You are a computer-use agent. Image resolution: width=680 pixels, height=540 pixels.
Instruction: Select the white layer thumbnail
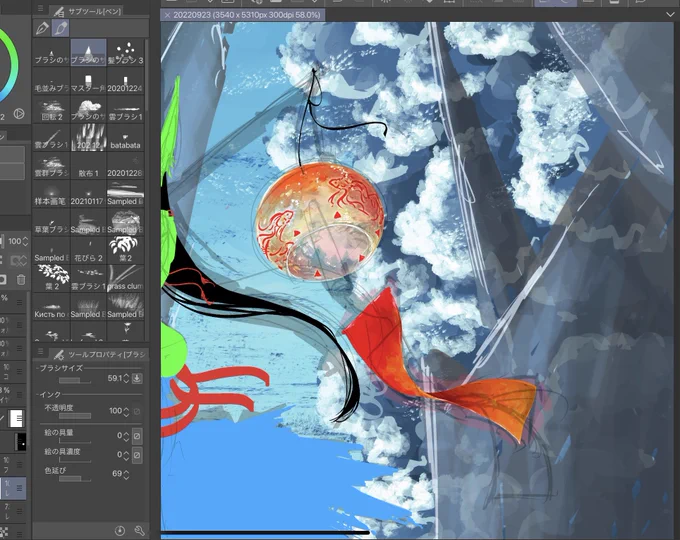click(x=16, y=418)
